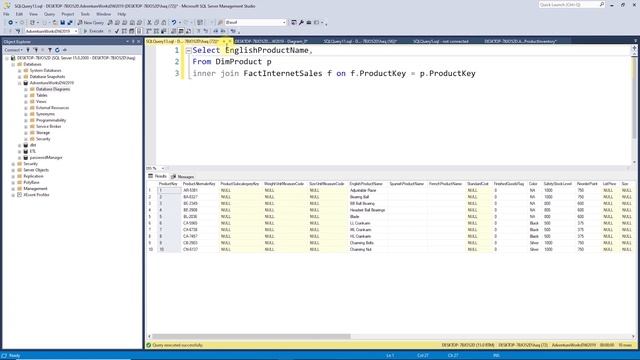Expand the Server Objects node
This screenshot has width=640, height=360.
click(x=13, y=170)
